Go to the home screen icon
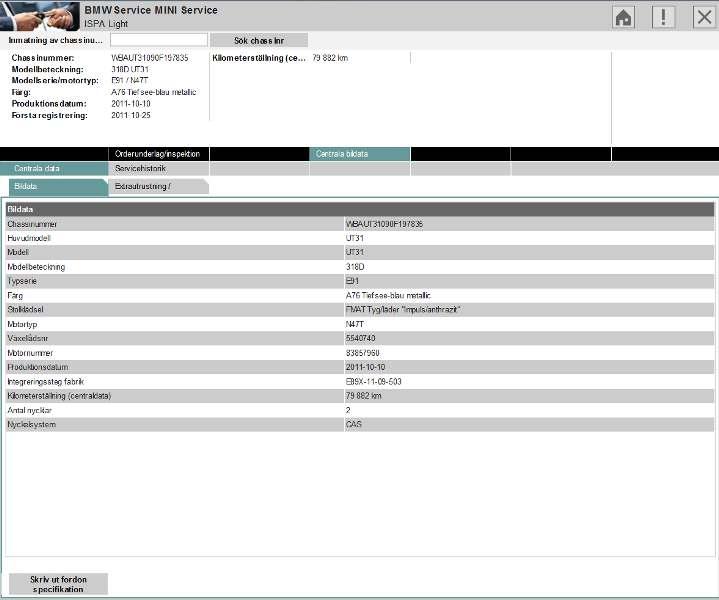The width and height of the screenshot is (719, 600). coord(623,17)
